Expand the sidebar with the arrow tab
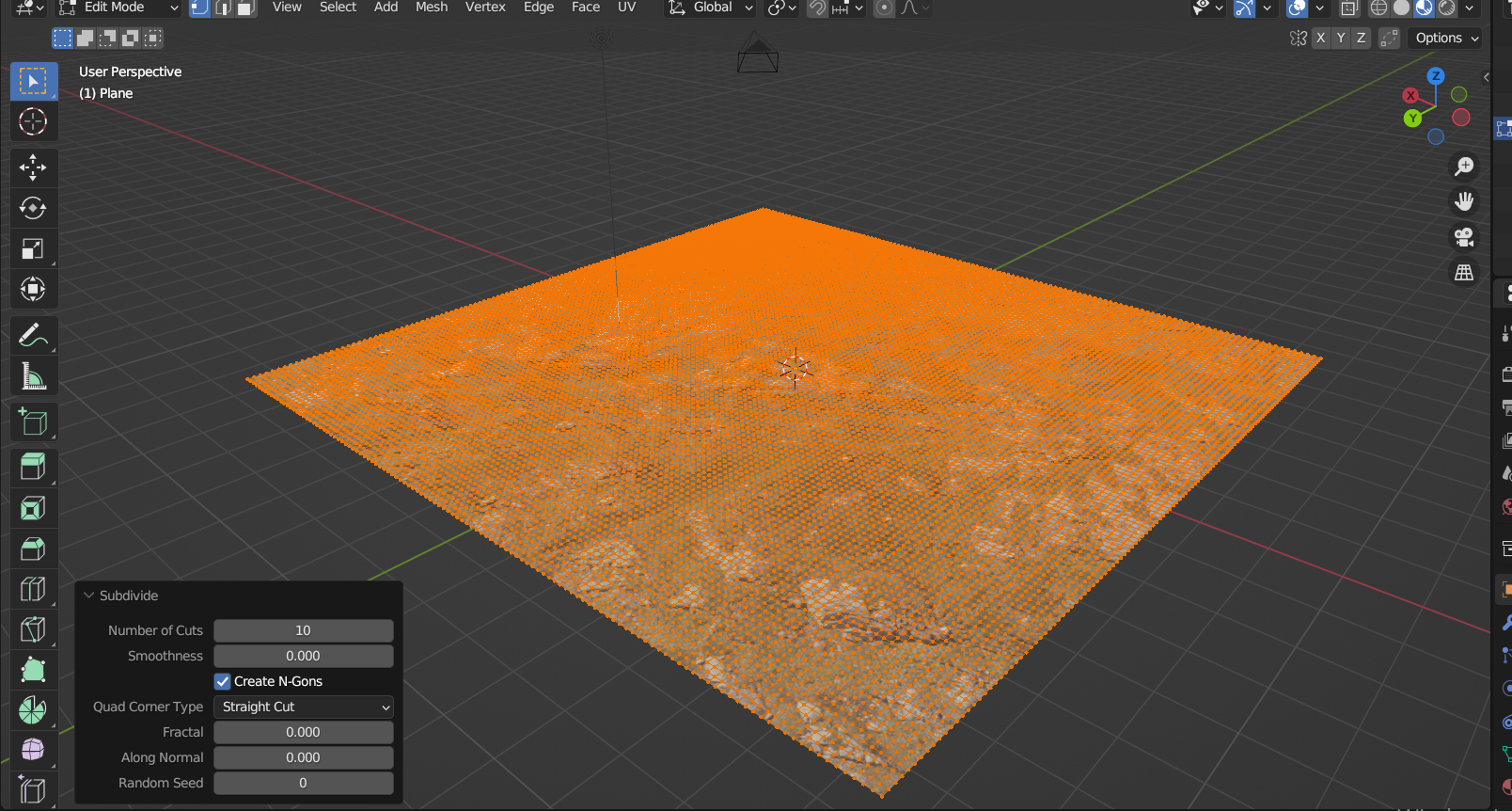 click(1486, 77)
